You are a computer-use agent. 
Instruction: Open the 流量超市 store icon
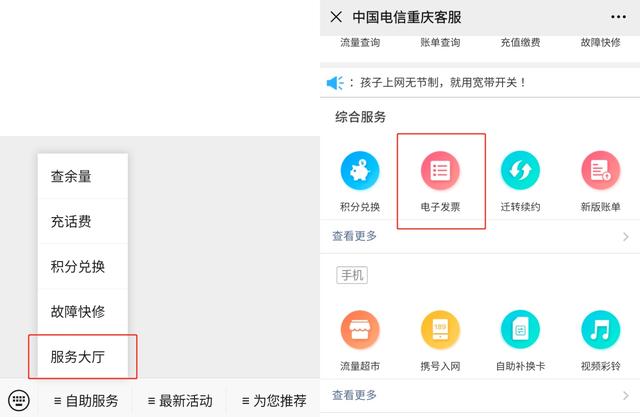tap(360, 330)
